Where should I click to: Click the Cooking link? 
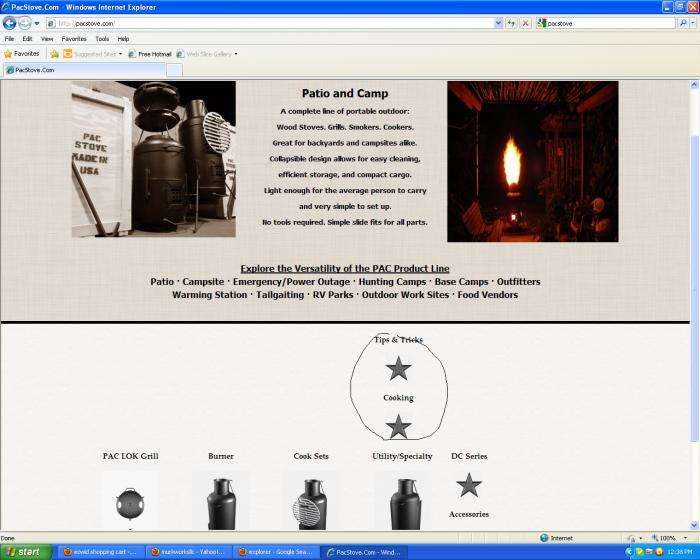tap(398, 398)
